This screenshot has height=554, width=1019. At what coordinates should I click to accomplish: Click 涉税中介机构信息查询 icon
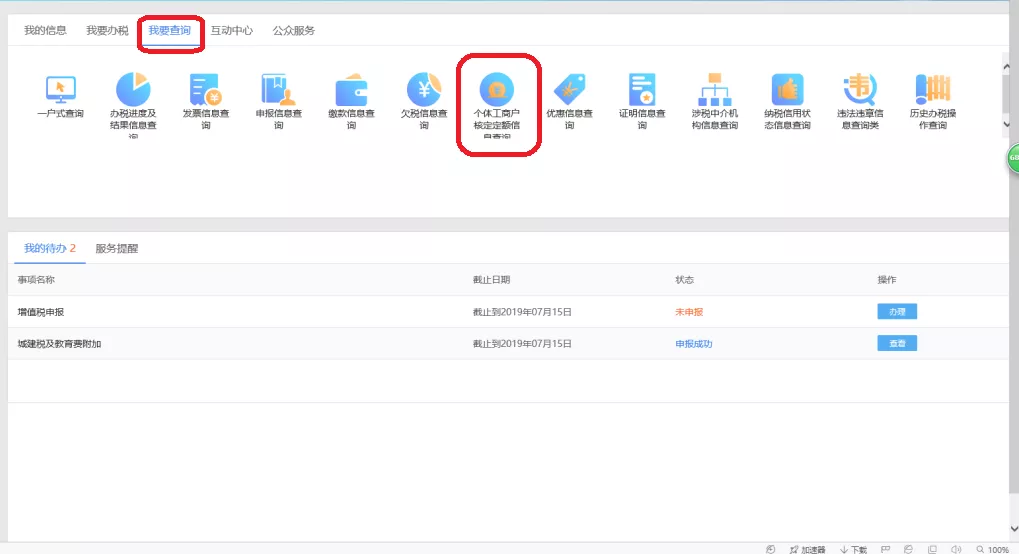(715, 89)
